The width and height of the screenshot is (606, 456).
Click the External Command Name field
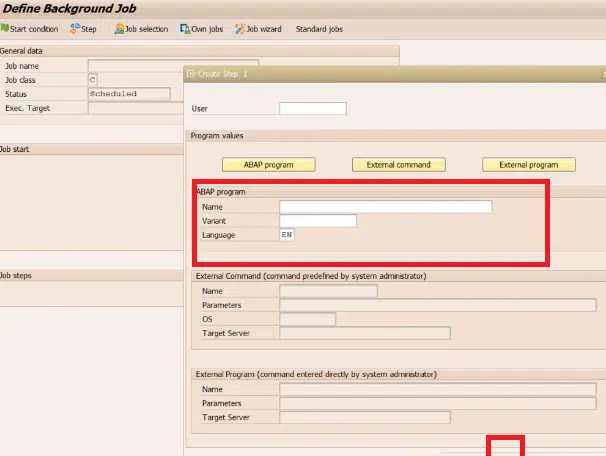(x=329, y=291)
